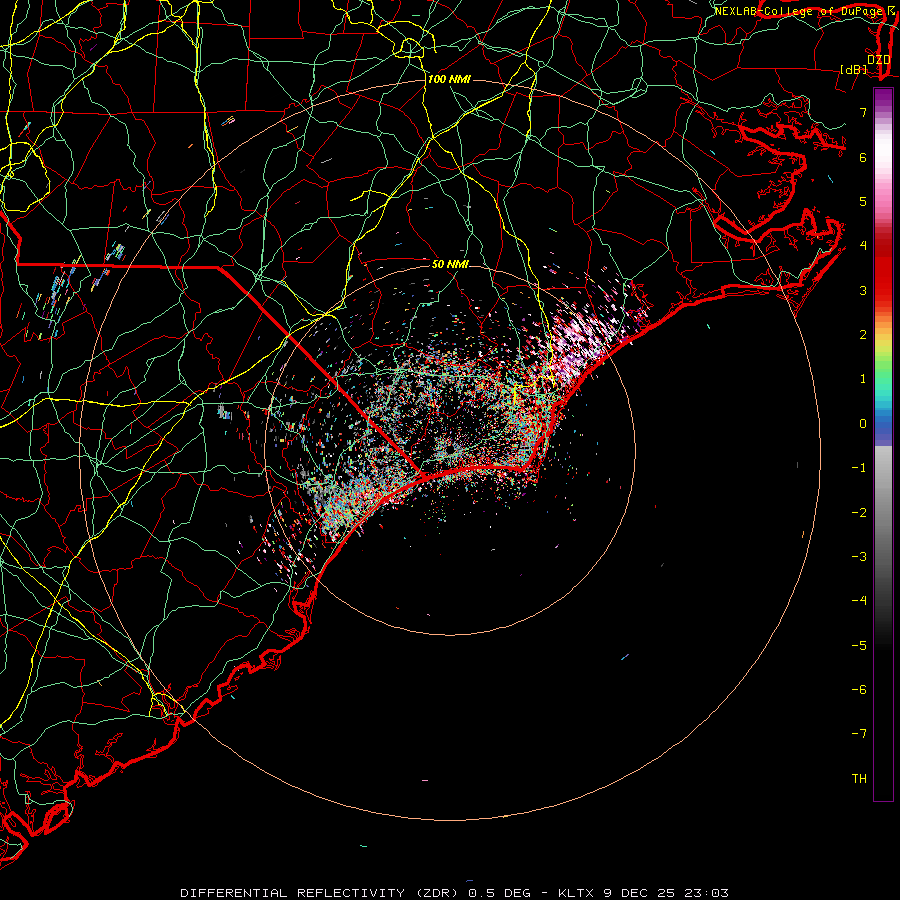Click the -4 dB tick label on scale

tap(859, 600)
